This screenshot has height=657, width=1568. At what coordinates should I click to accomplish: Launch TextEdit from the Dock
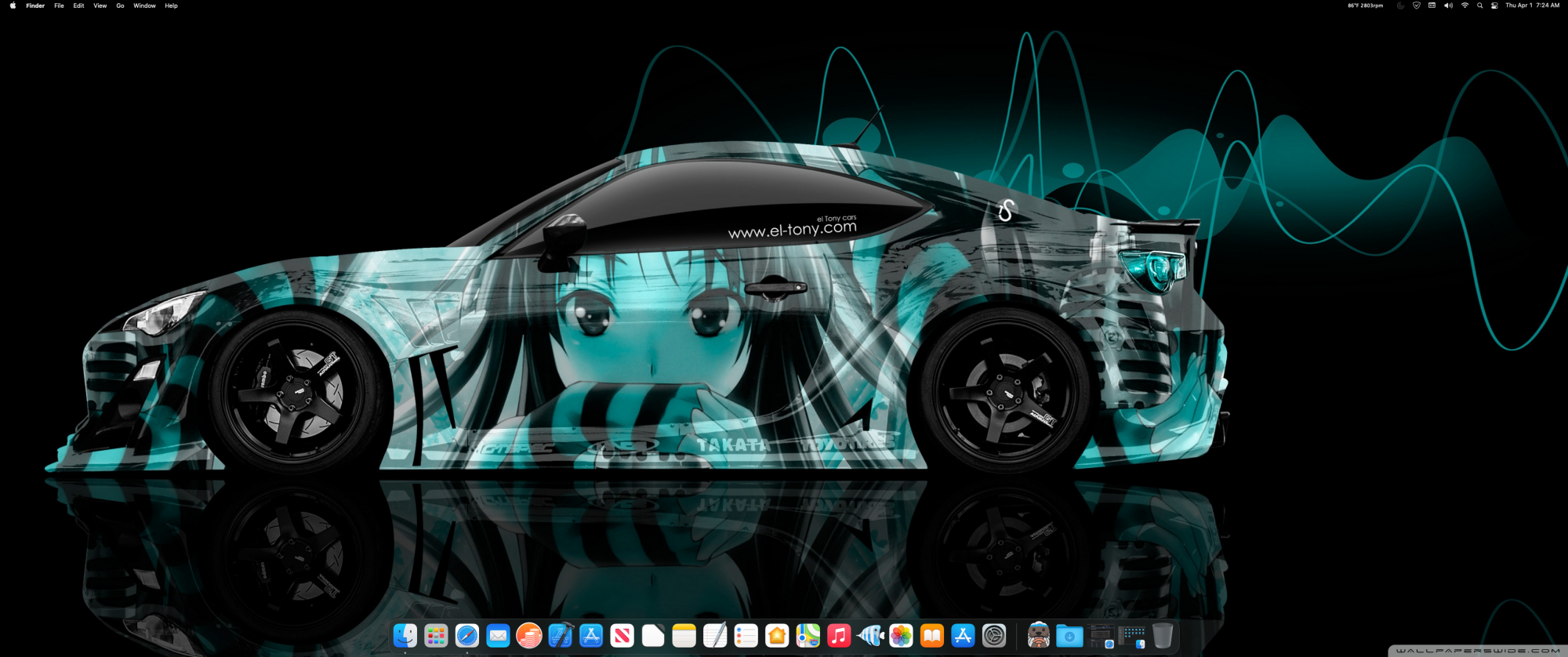(x=715, y=636)
